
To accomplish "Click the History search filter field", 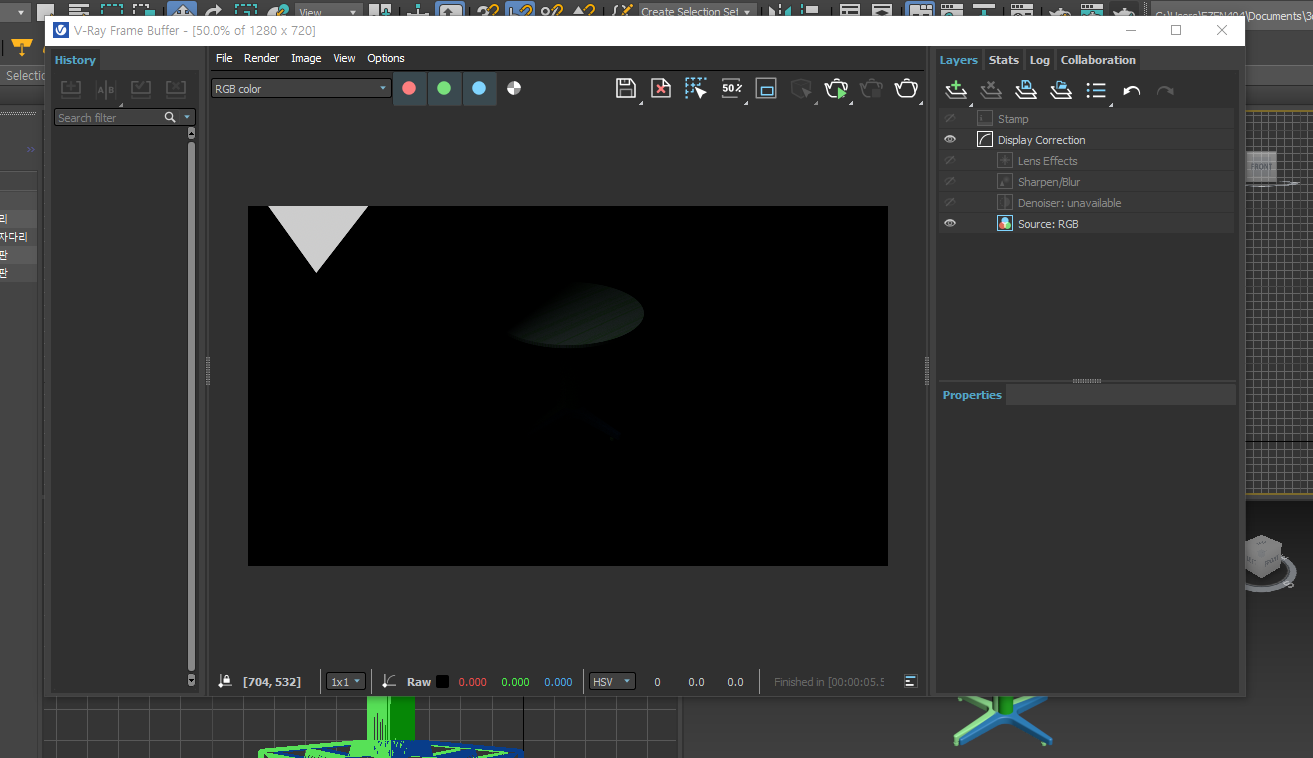I will click(x=110, y=118).
